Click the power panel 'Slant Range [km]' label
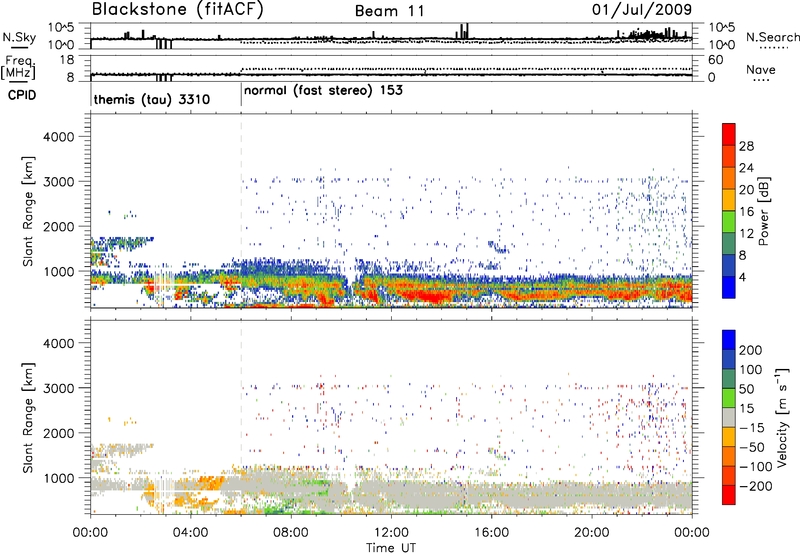Viewport: 800px width, 554px height. tap(28, 211)
